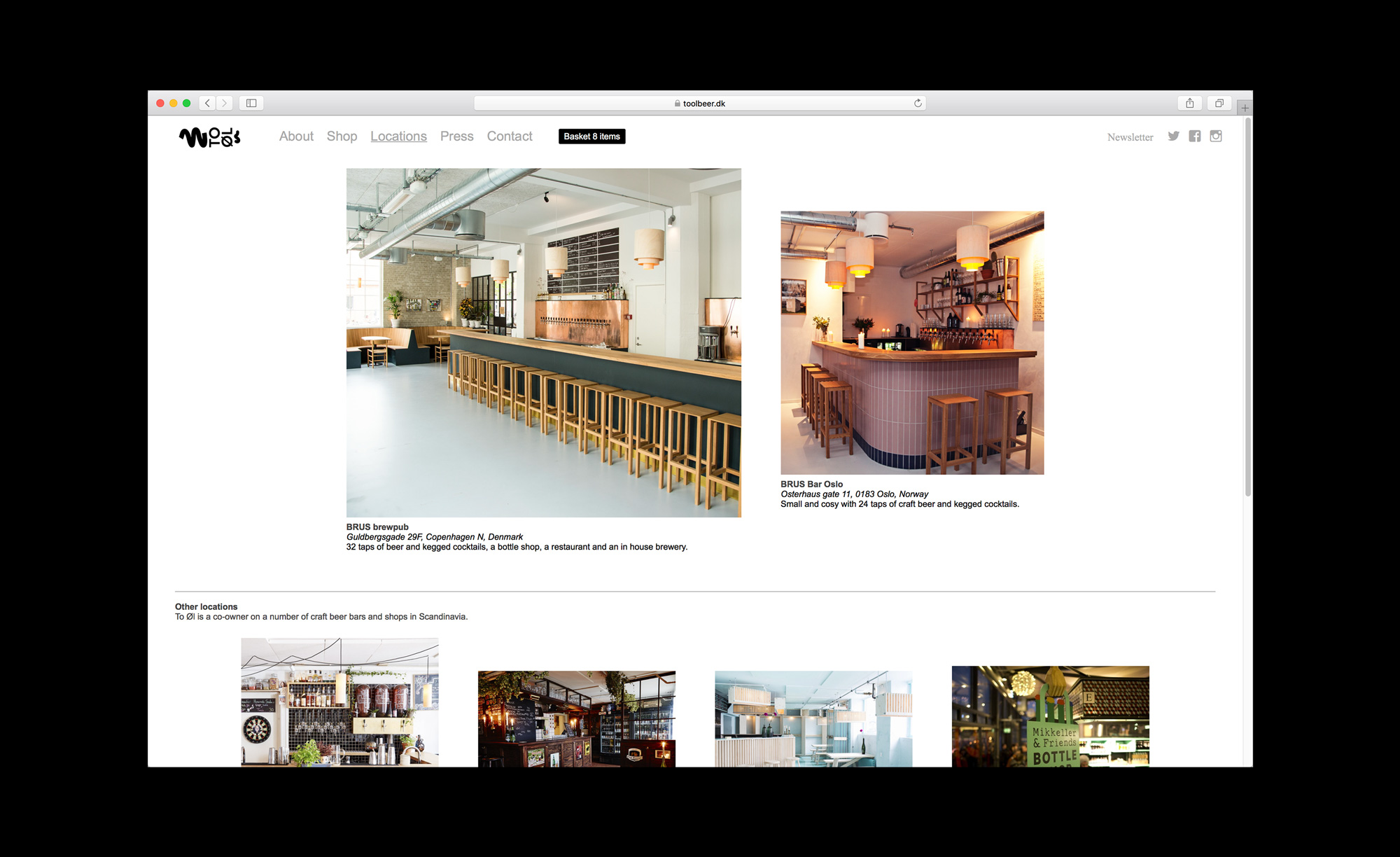The width and height of the screenshot is (1400, 857).
Task: Go forward with Safari's forward arrow
Action: [x=225, y=103]
